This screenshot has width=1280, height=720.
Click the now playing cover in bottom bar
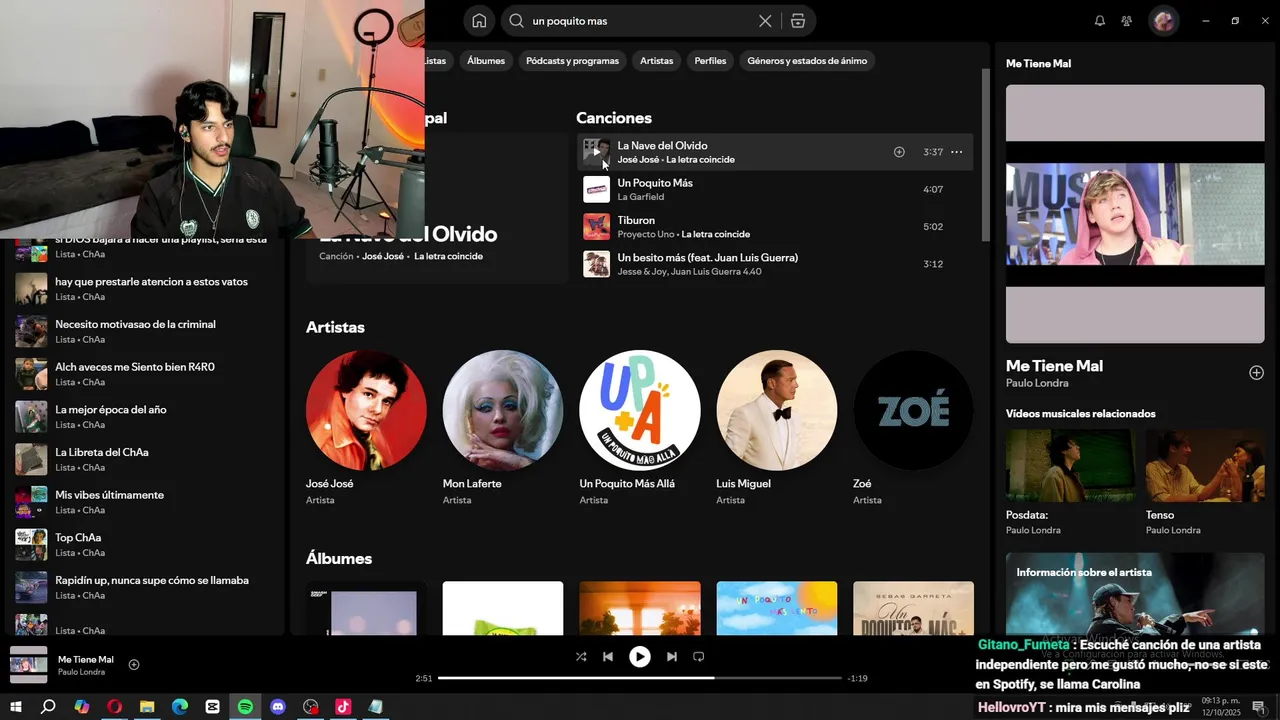tap(28, 665)
